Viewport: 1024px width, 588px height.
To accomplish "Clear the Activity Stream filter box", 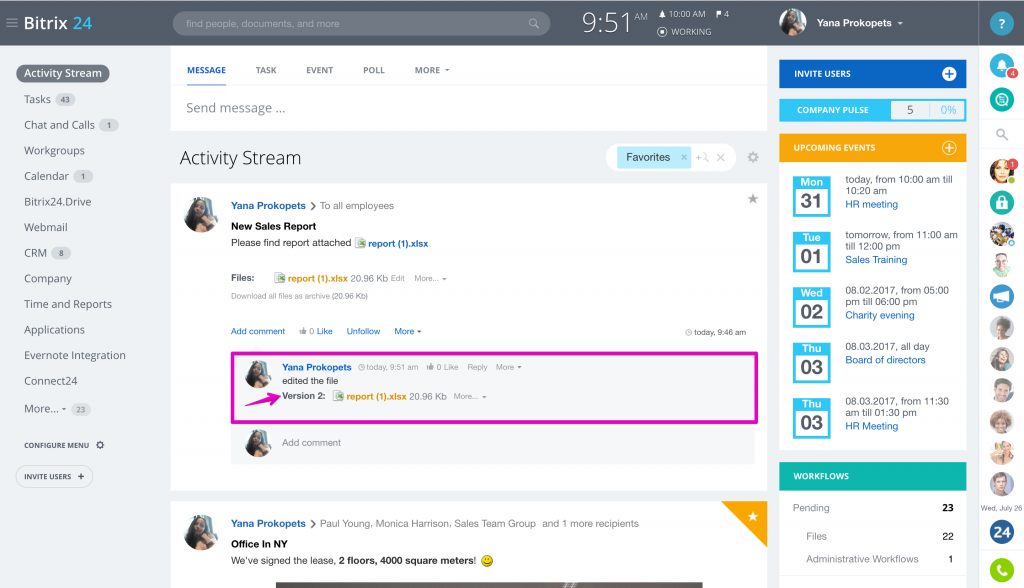I will coord(720,157).
